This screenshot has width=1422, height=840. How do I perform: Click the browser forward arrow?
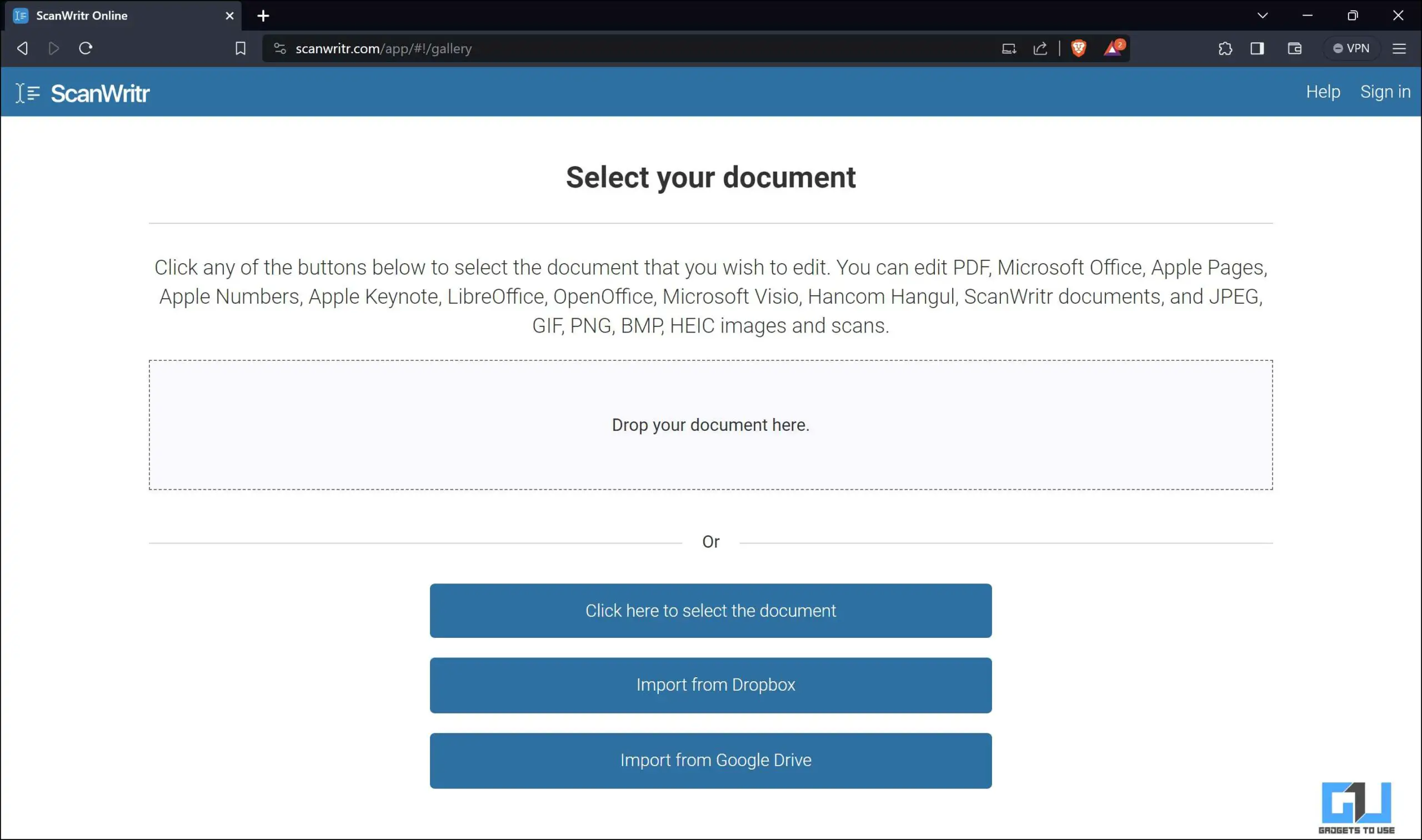(x=54, y=49)
